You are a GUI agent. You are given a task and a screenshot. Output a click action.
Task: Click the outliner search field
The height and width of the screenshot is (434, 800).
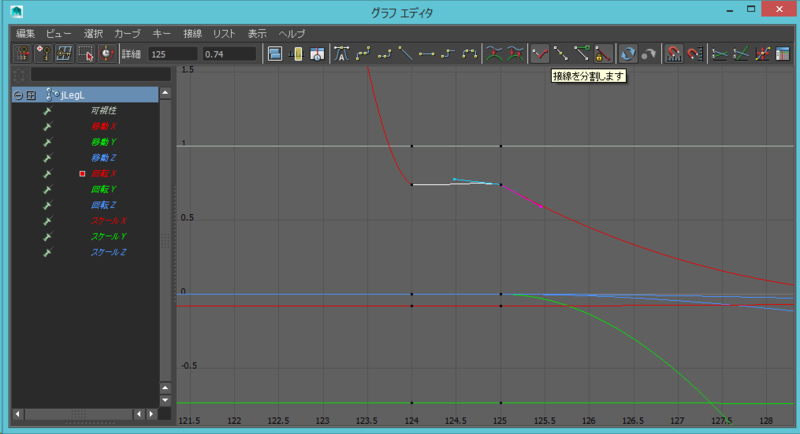coord(101,74)
